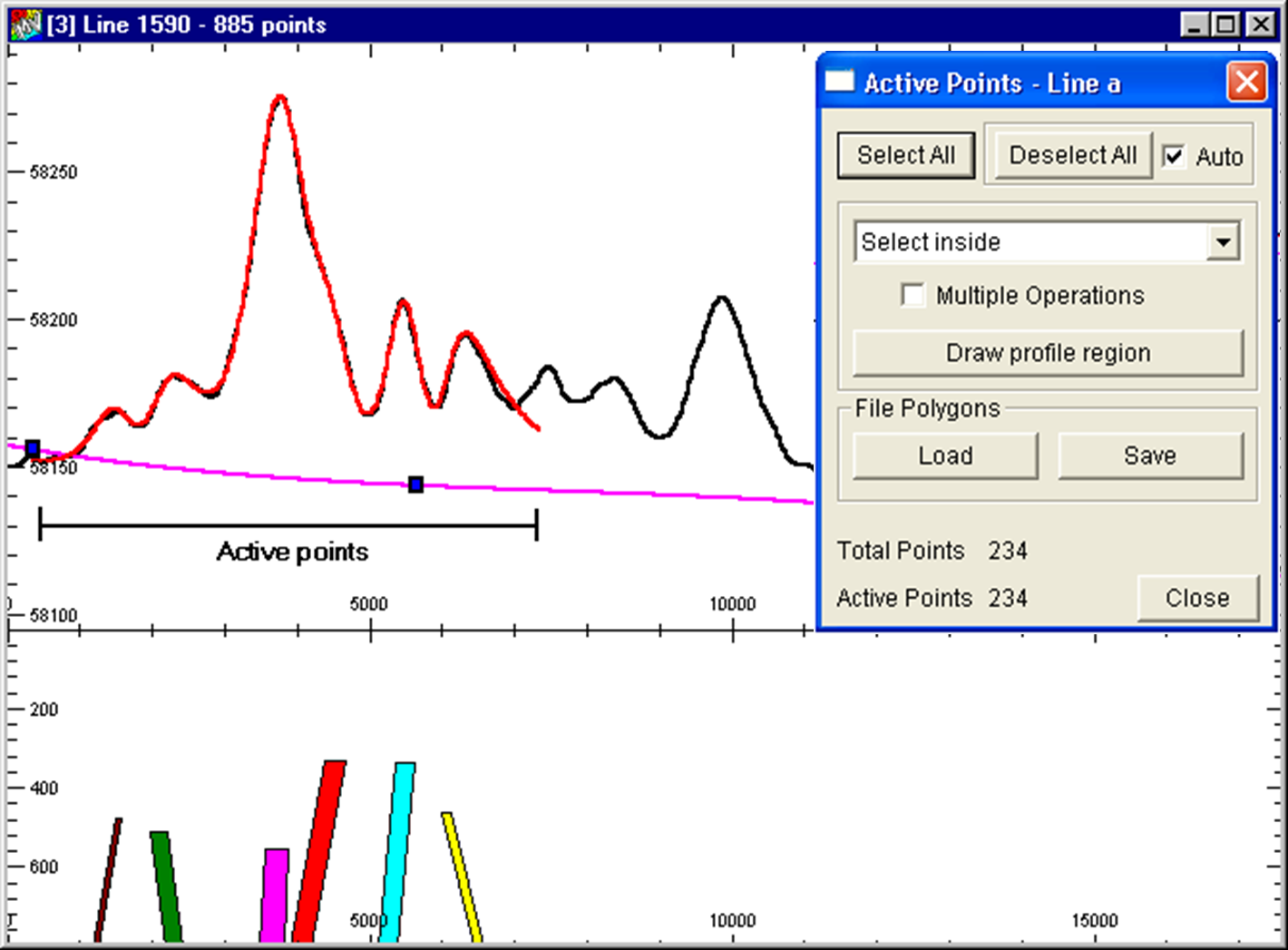Click the Total Points value 234
This screenshot has width=1288, height=950.
[x=1008, y=551]
